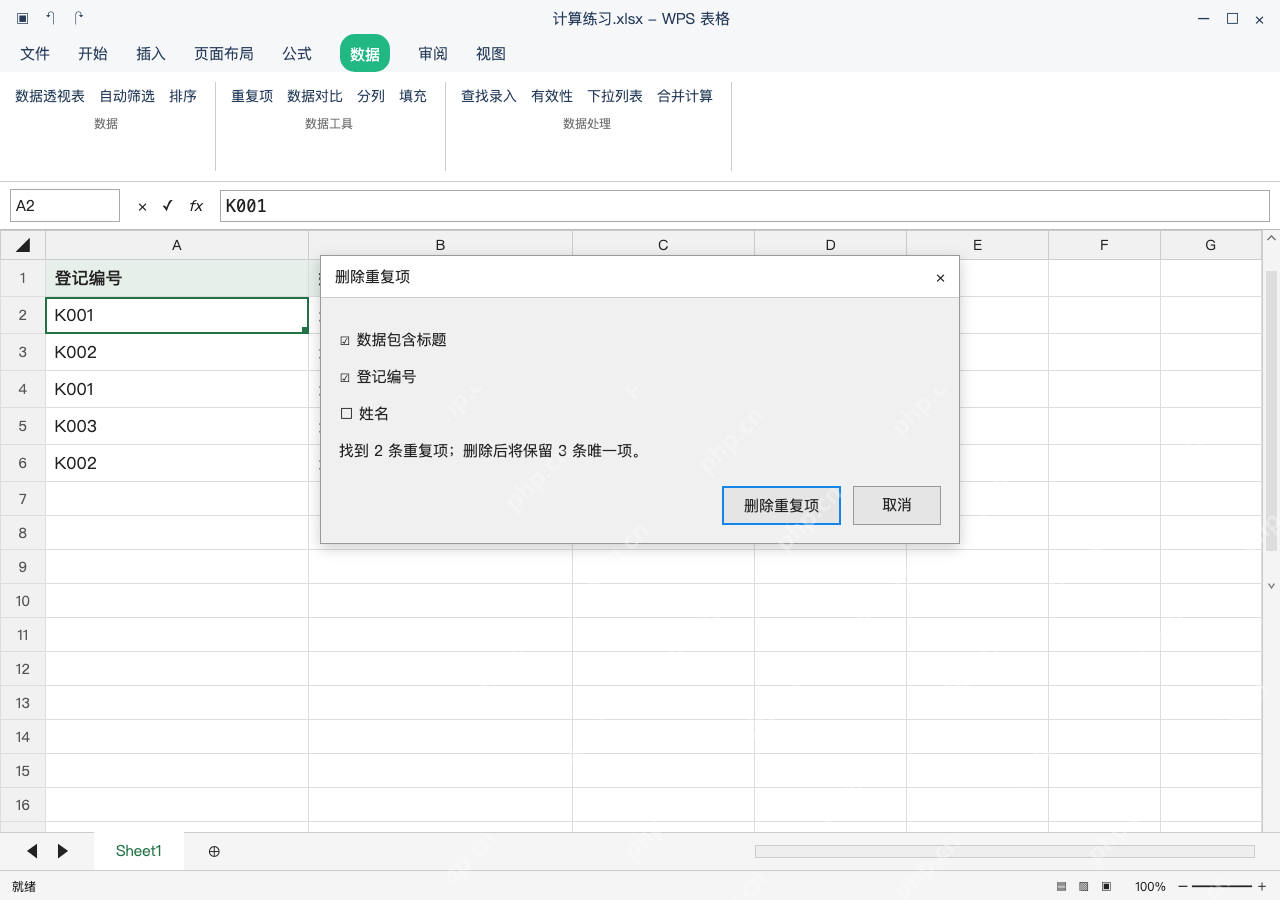This screenshot has width=1280, height=900.
Task: Click the 合并计算 ribbon command
Action: [x=685, y=96]
